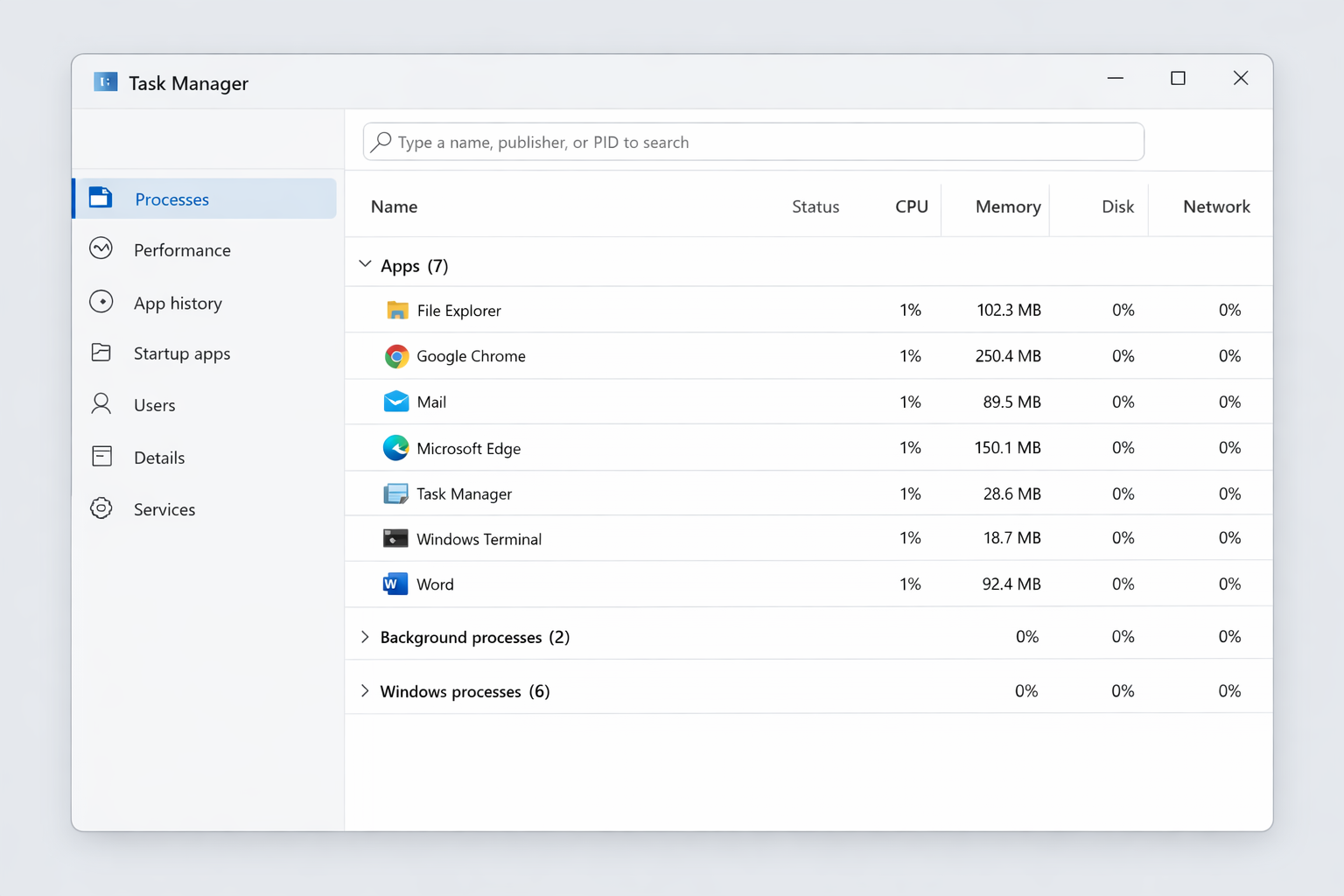Click the Disk value for File Explorer
The image size is (1344, 896).
point(1123,310)
